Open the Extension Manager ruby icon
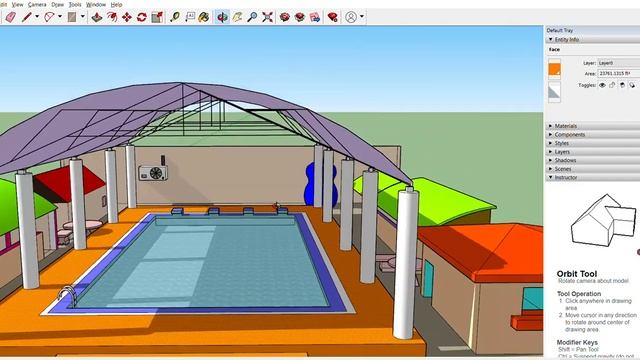Image resolution: width=640 pixels, height=360 pixels. pyautogui.click(x=333, y=17)
